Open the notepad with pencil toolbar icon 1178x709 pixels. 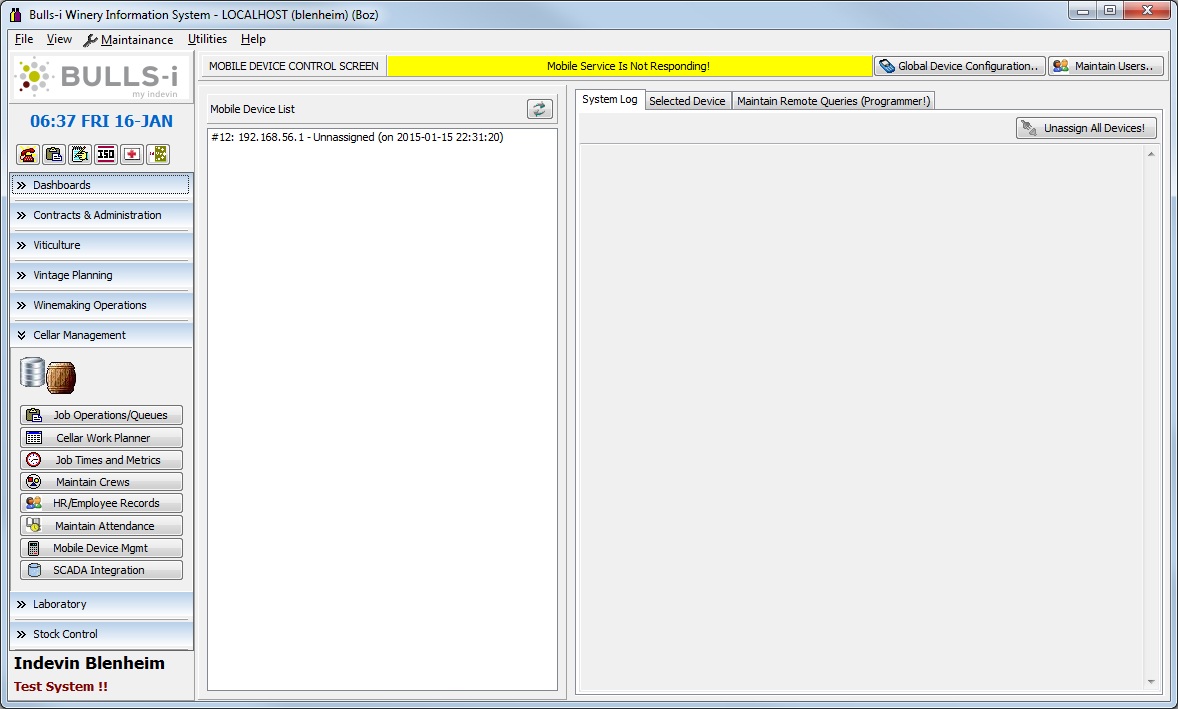80,155
